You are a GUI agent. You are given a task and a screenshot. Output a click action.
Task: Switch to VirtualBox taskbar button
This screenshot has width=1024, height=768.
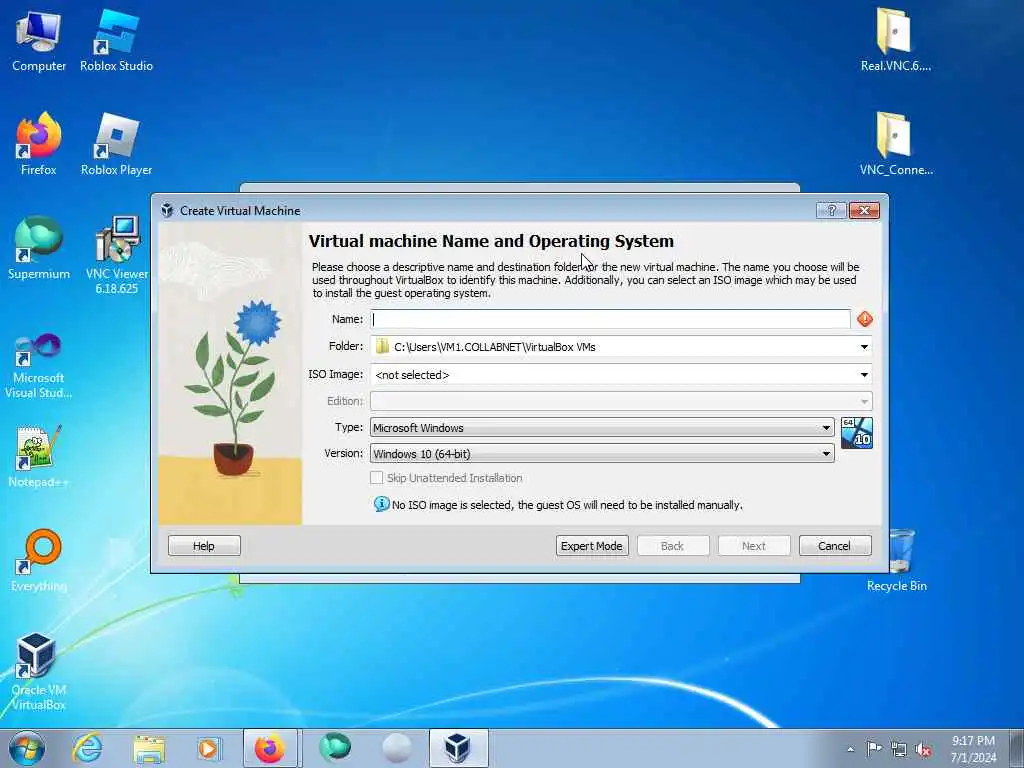(x=458, y=748)
